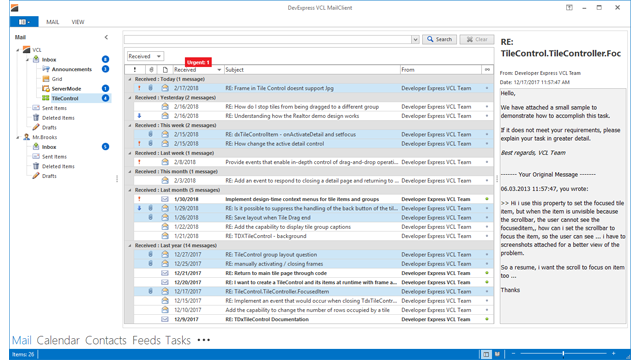640x360 pixels.
Task: Click zoom-in plus icon in status bar
Action: point(613,354)
